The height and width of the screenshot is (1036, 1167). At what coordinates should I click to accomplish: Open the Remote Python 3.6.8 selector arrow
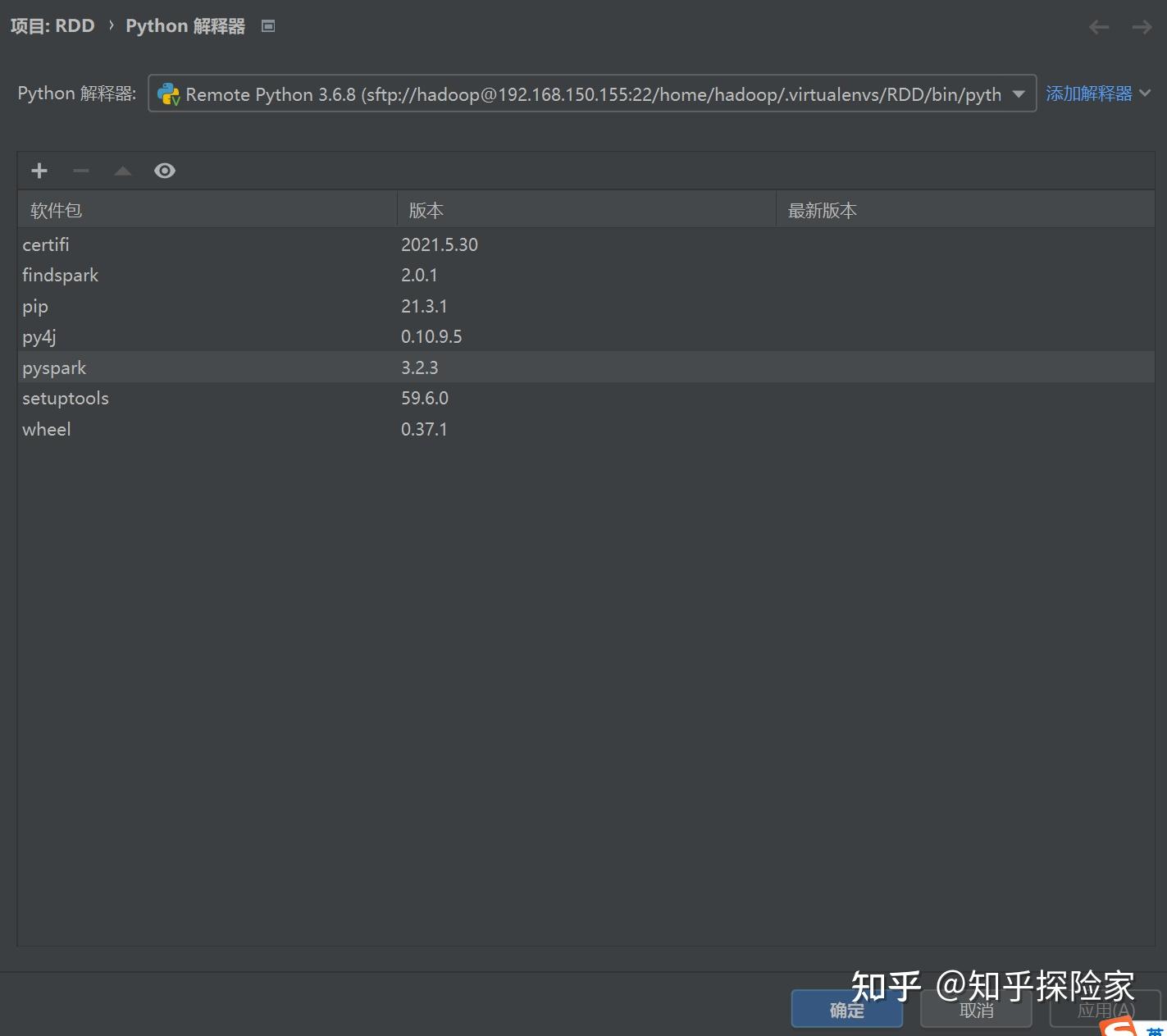(x=1018, y=94)
